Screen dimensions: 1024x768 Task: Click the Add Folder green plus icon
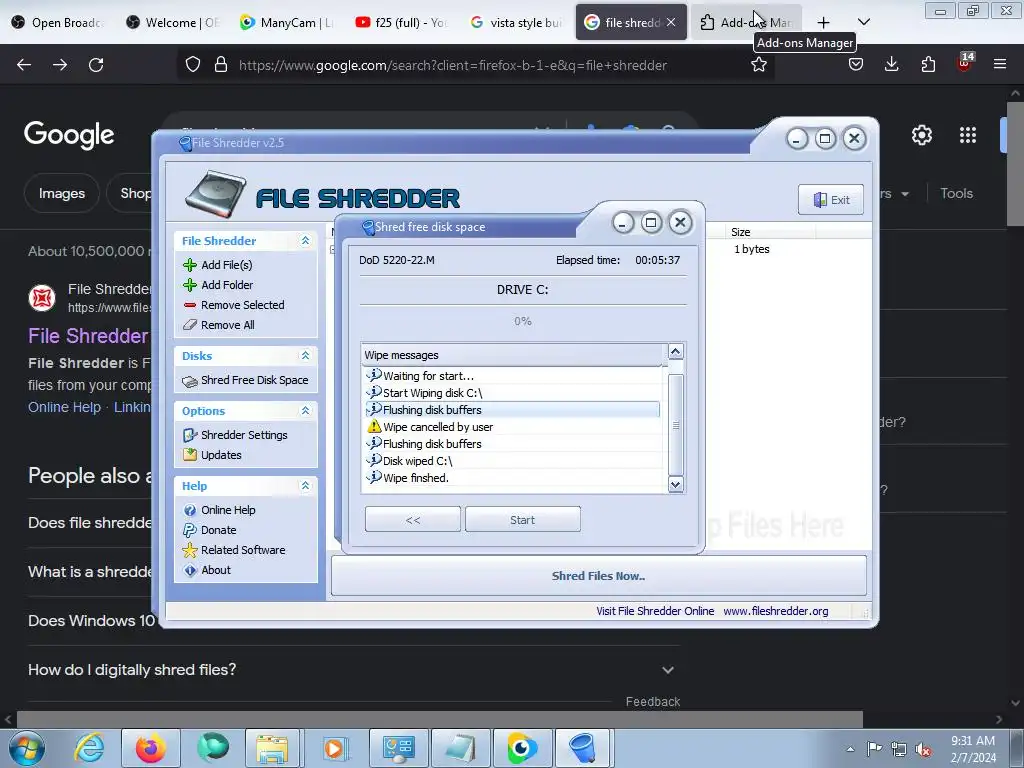click(190, 285)
